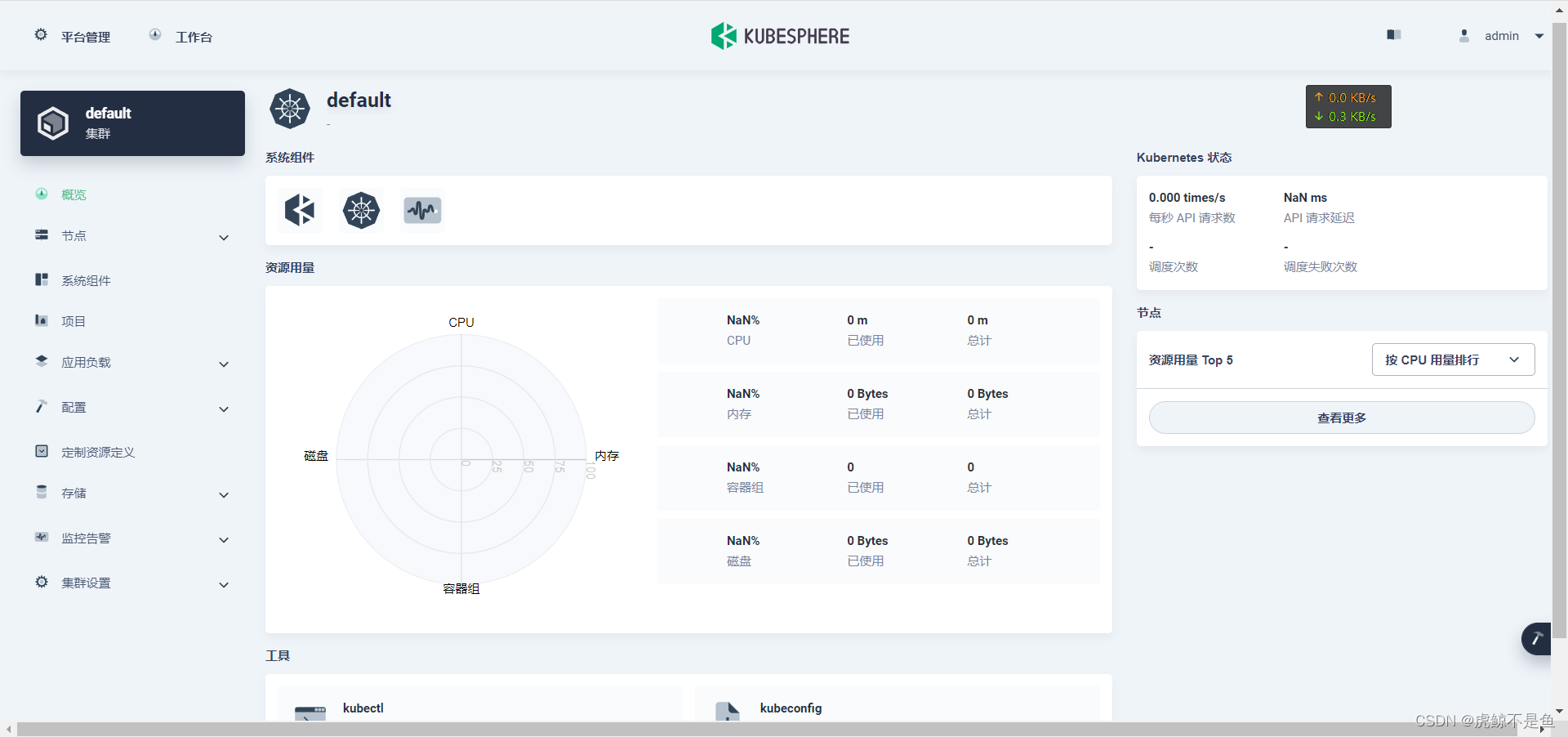
Task: Expand the 节点 sidebar chevron
Action: coord(224,238)
